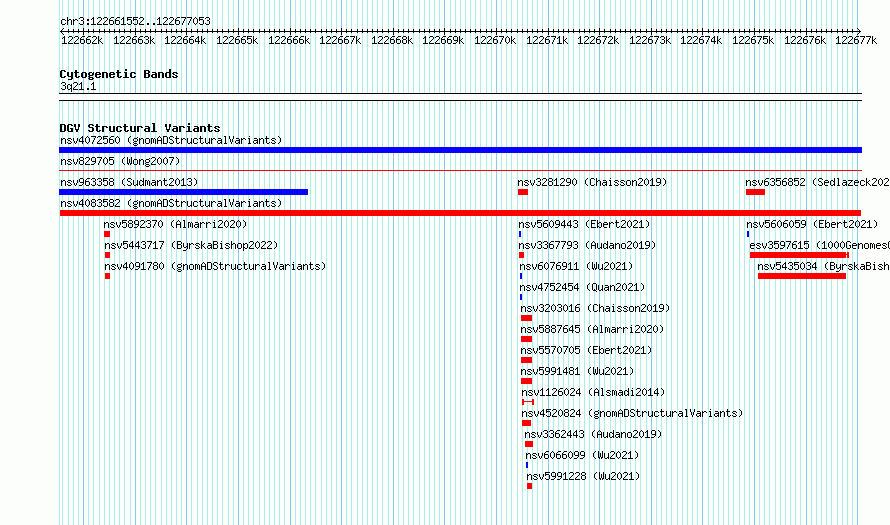Open nsv4091780 gnomAD variant label
This screenshot has width=890, height=525.
click(215, 266)
